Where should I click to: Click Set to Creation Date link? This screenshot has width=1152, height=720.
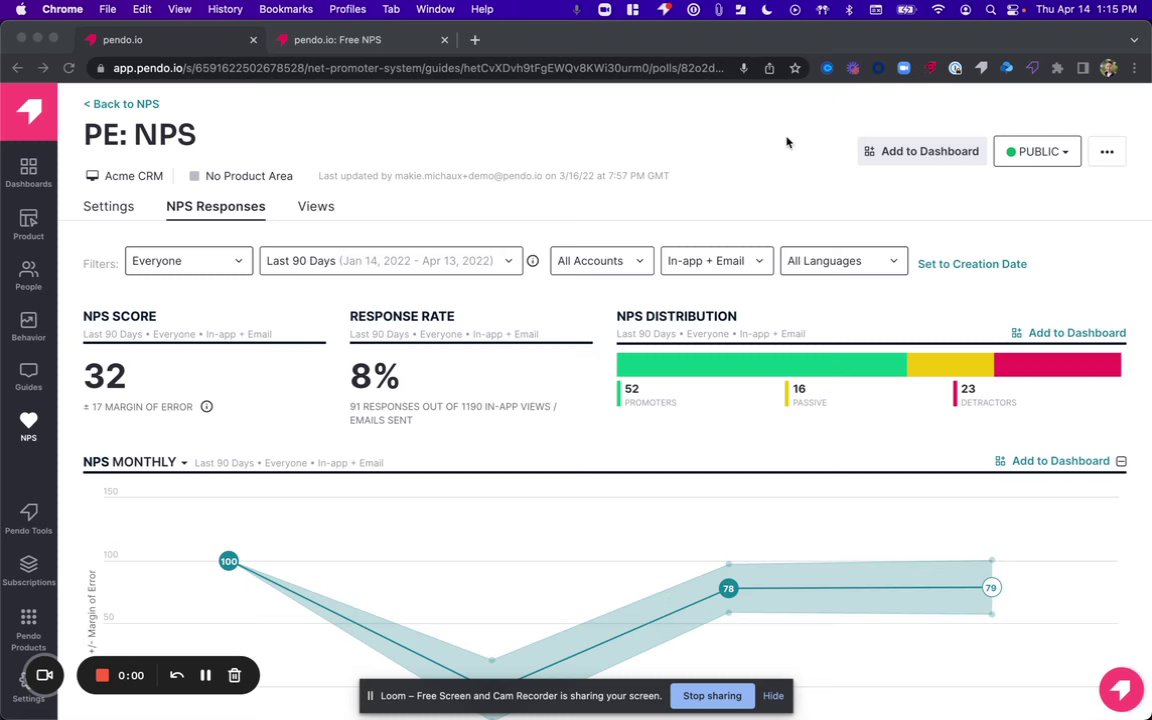click(972, 264)
